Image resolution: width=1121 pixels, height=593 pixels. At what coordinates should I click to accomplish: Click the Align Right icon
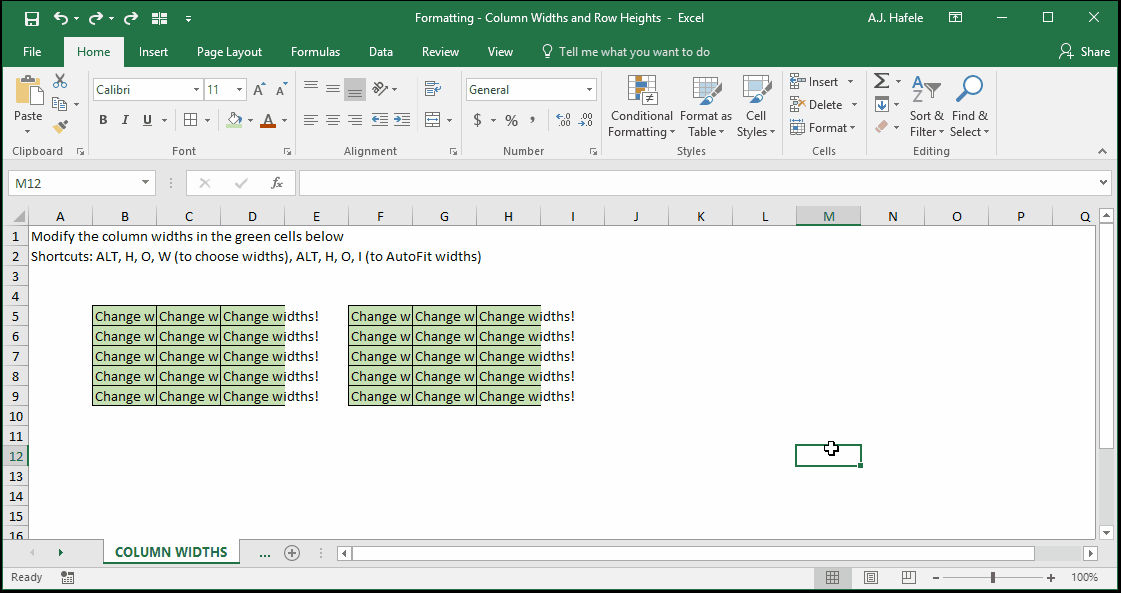[355, 119]
